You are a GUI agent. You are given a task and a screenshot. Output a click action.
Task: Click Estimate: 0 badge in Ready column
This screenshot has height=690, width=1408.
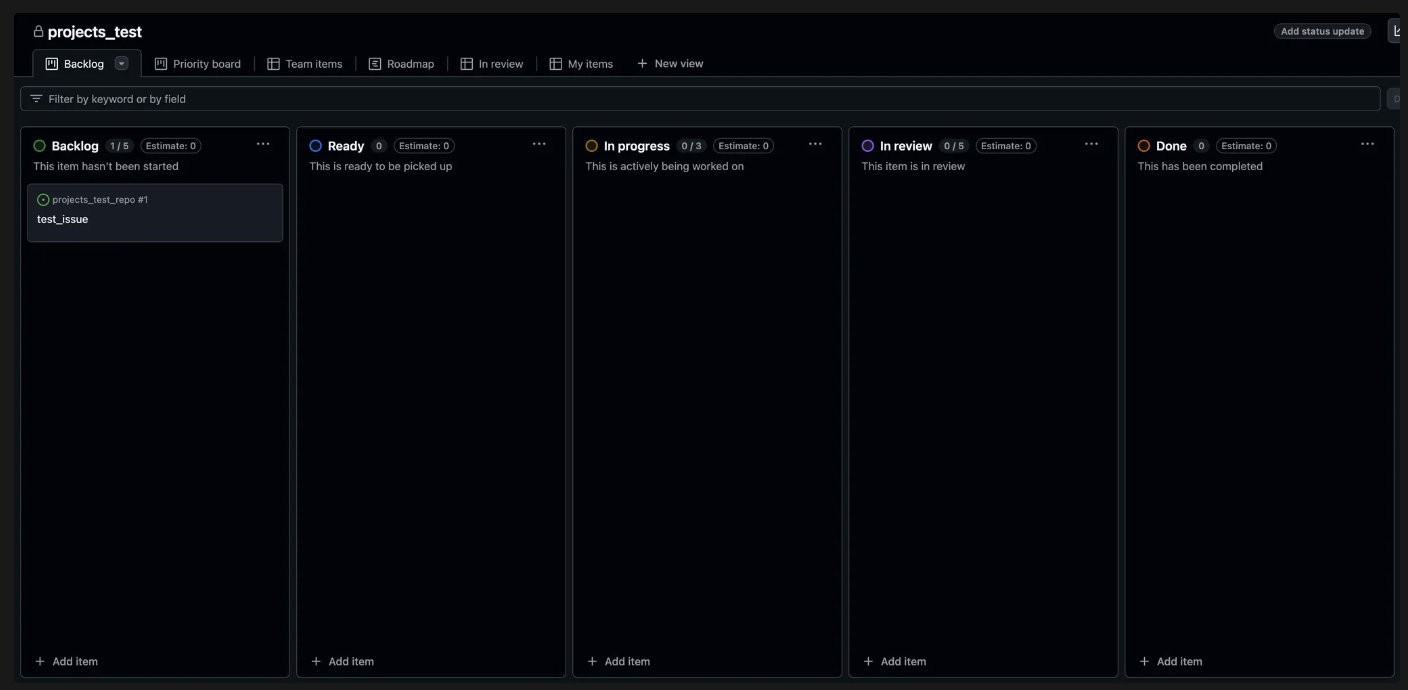(x=424, y=146)
